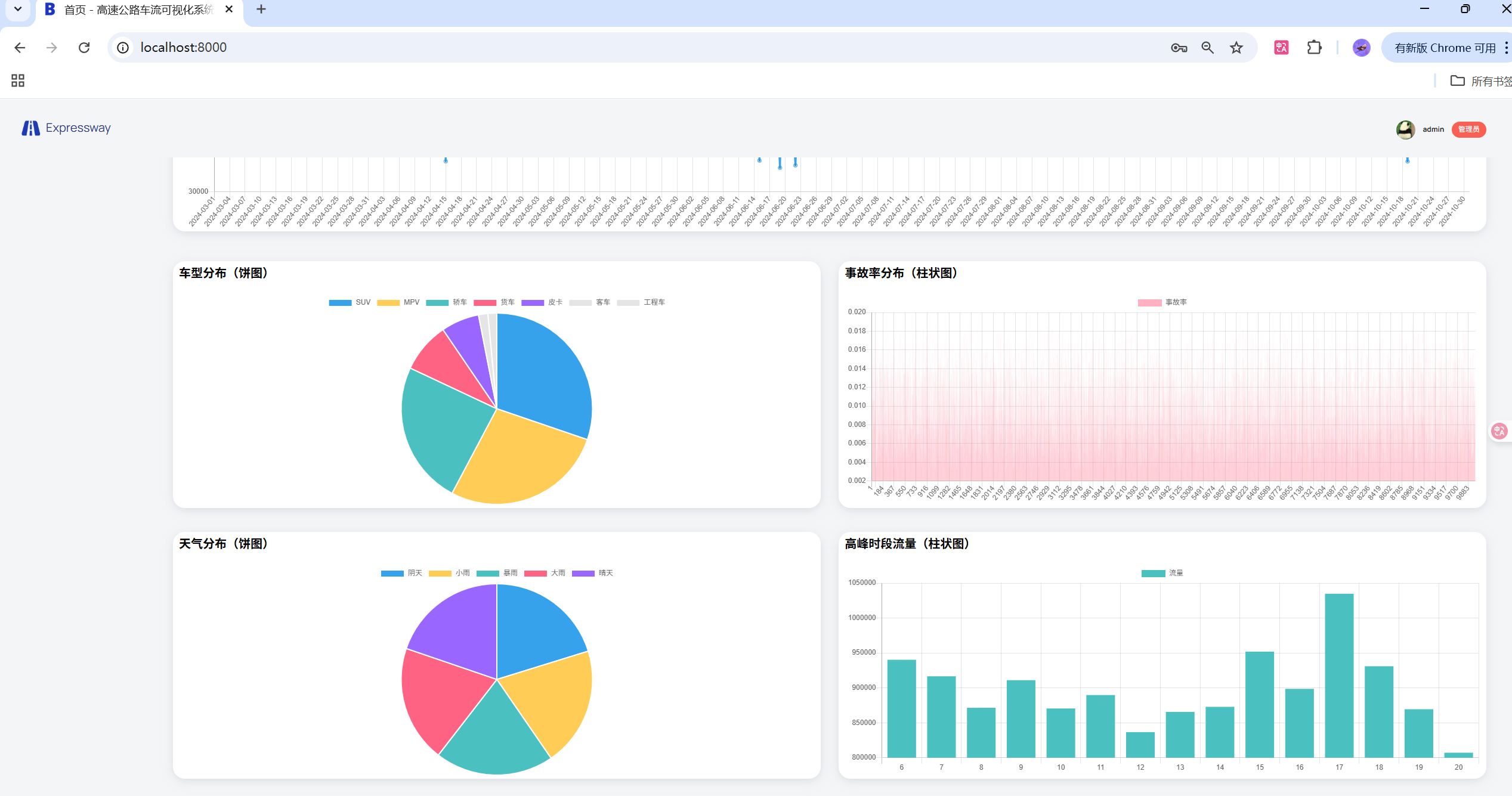
Task: Click the translate extension icon in toolbar
Action: click(1281, 48)
